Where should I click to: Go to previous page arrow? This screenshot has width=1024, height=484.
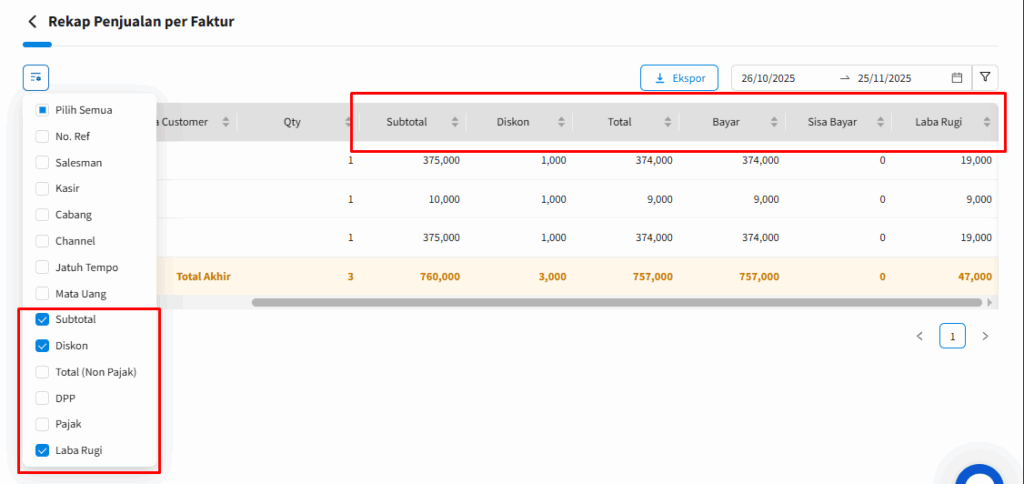(x=919, y=337)
